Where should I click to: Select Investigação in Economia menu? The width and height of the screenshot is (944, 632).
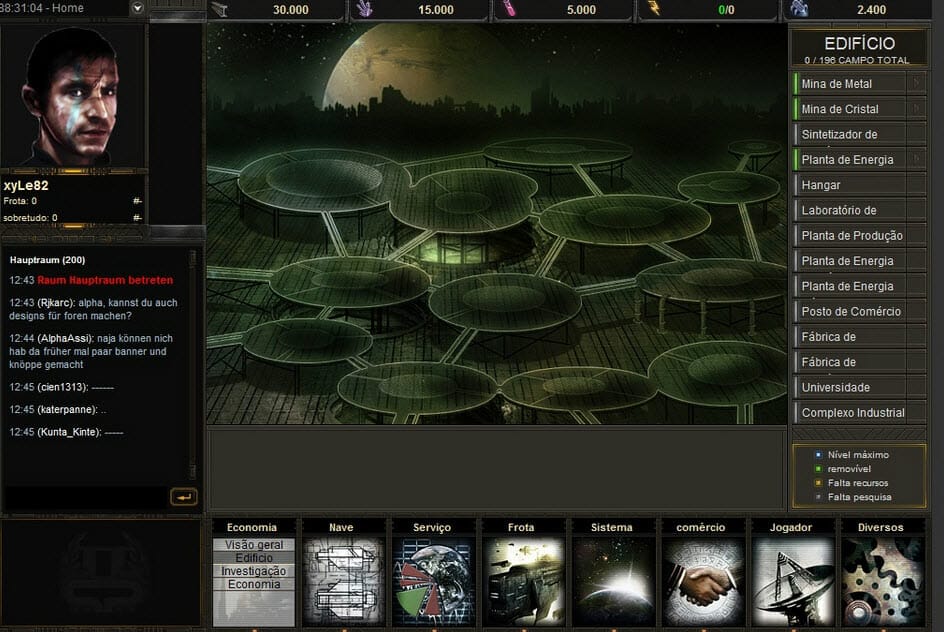click(x=254, y=571)
